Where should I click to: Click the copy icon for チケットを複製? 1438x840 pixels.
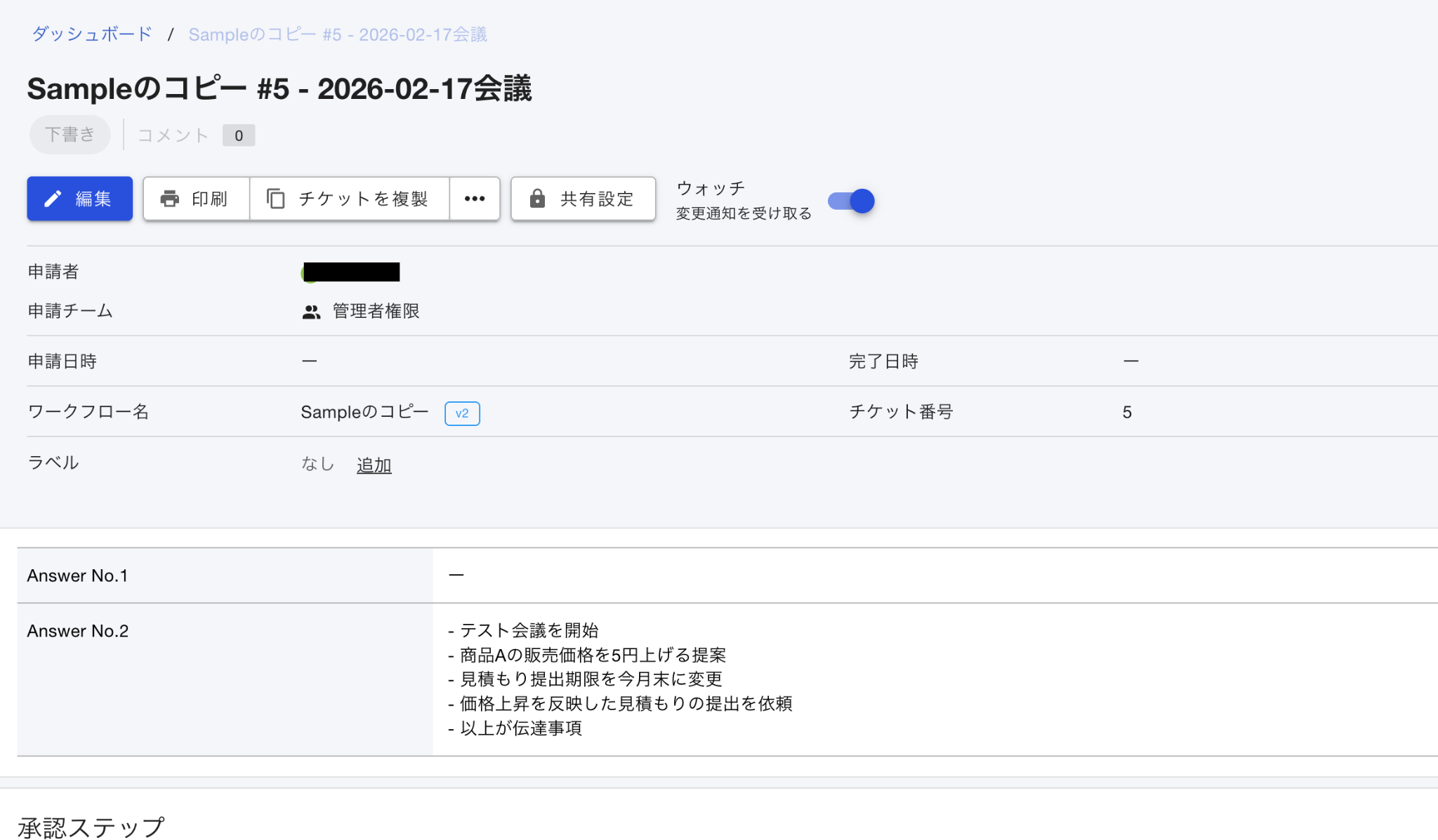coord(276,199)
